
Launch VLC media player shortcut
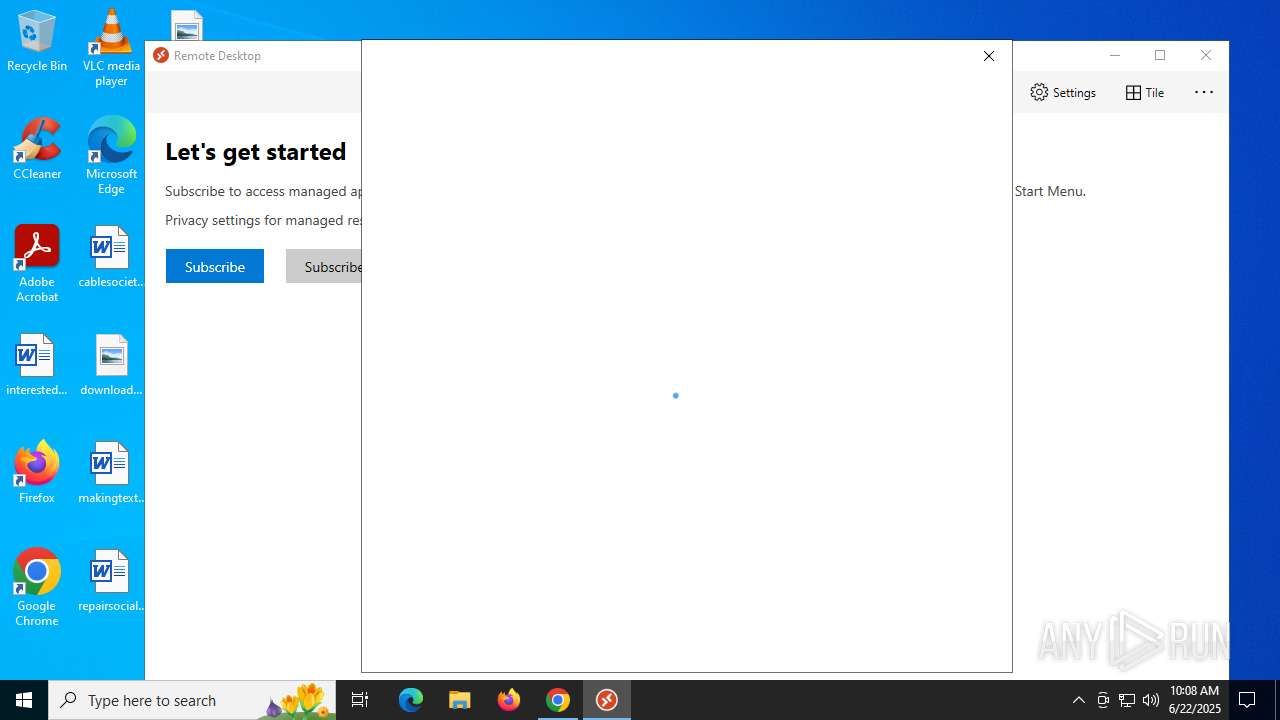(x=111, y=47)
